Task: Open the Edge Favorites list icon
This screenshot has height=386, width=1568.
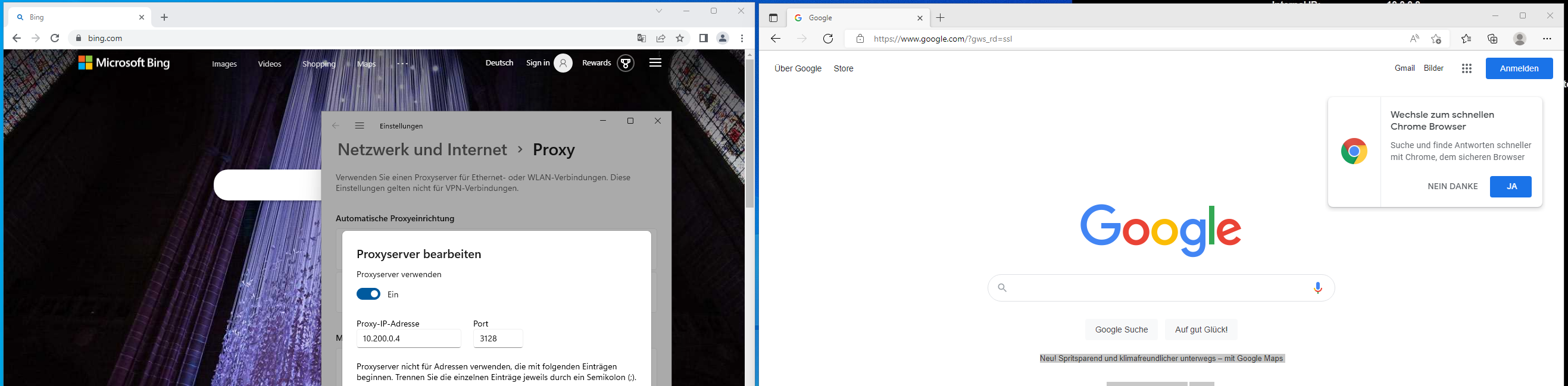Action: [1466, 39]
